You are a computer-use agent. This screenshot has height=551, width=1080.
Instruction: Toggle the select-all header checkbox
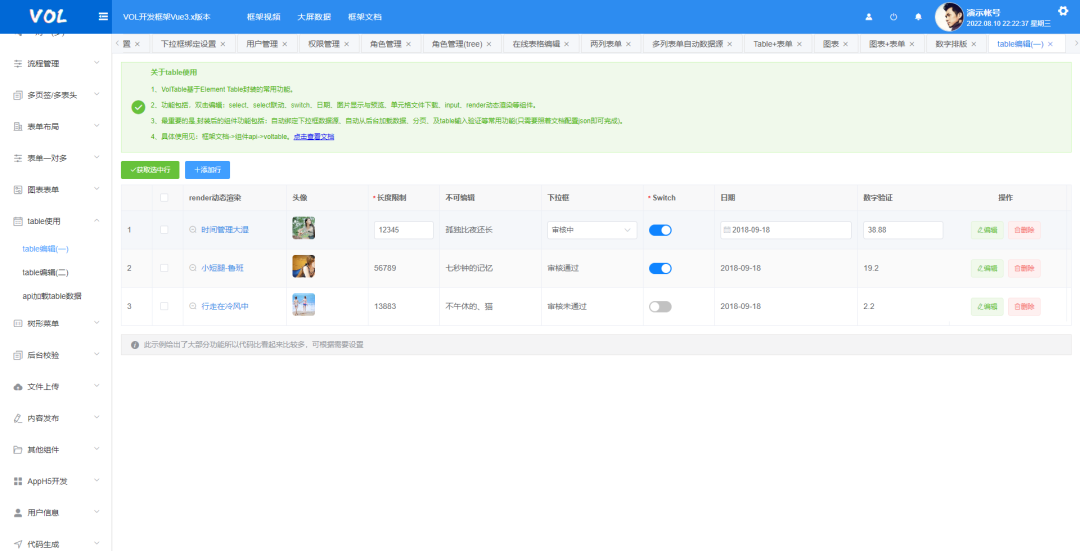(164, 198)
